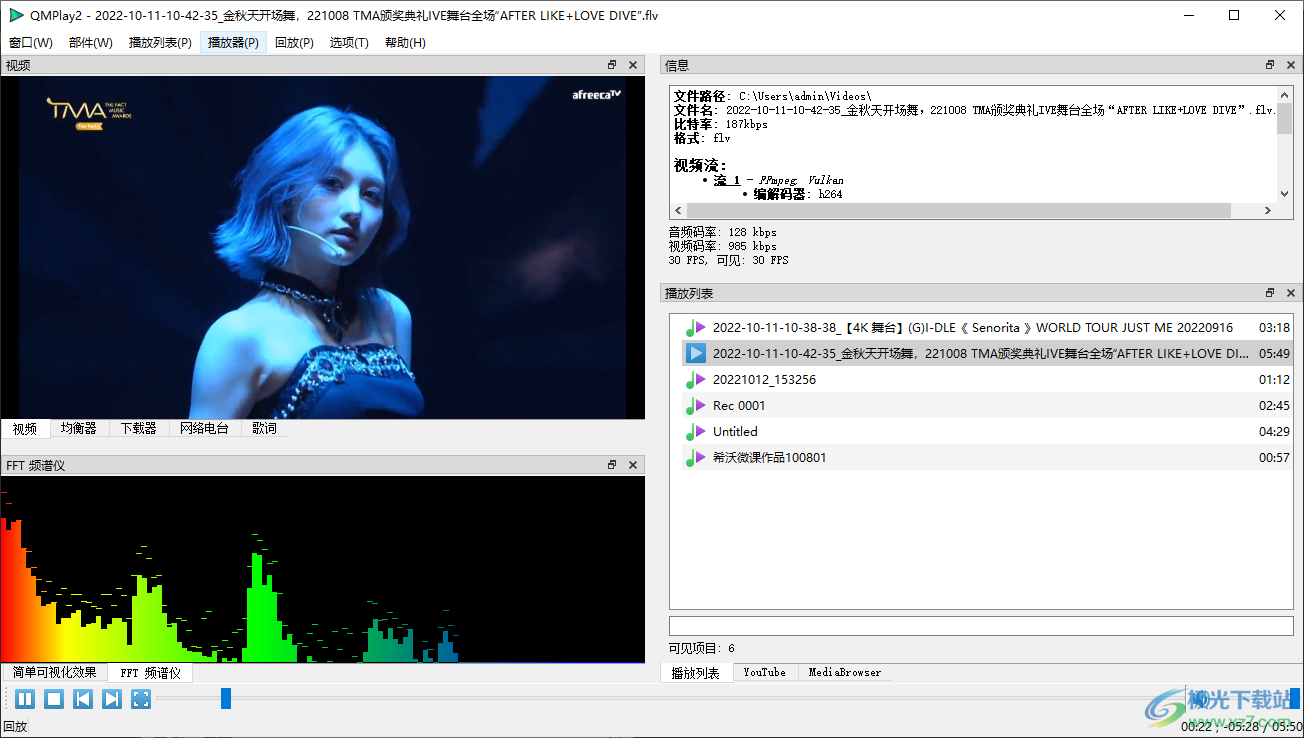
Task: Close the 信息 panel
Action: pos(1291,65)
